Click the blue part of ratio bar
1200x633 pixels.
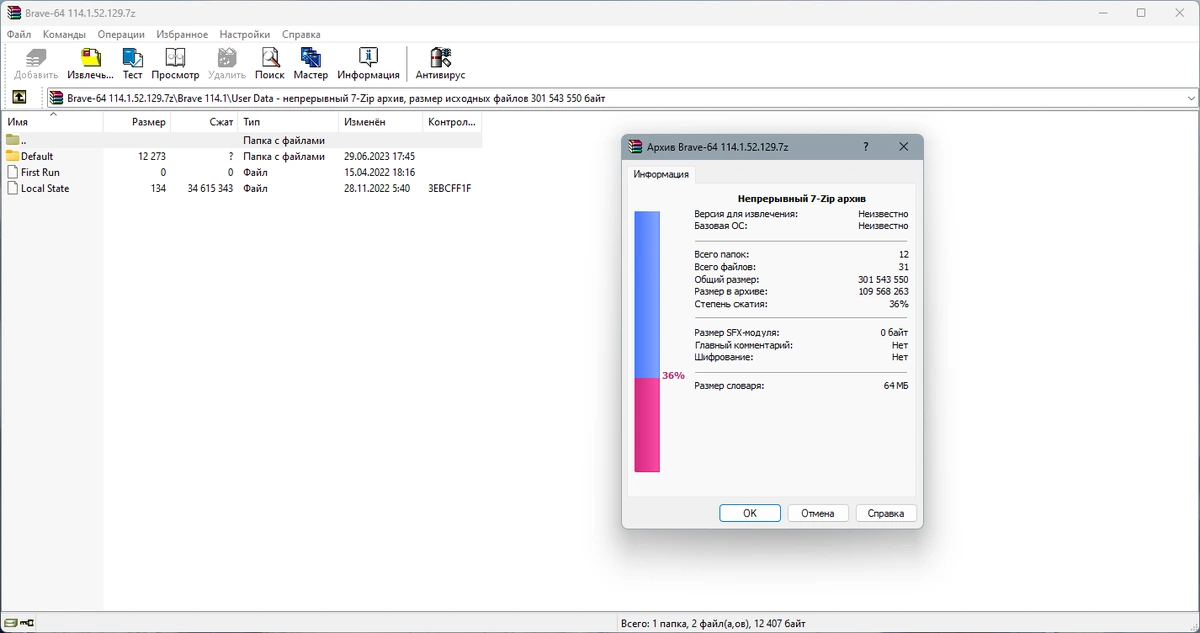(x=647, y=294)
